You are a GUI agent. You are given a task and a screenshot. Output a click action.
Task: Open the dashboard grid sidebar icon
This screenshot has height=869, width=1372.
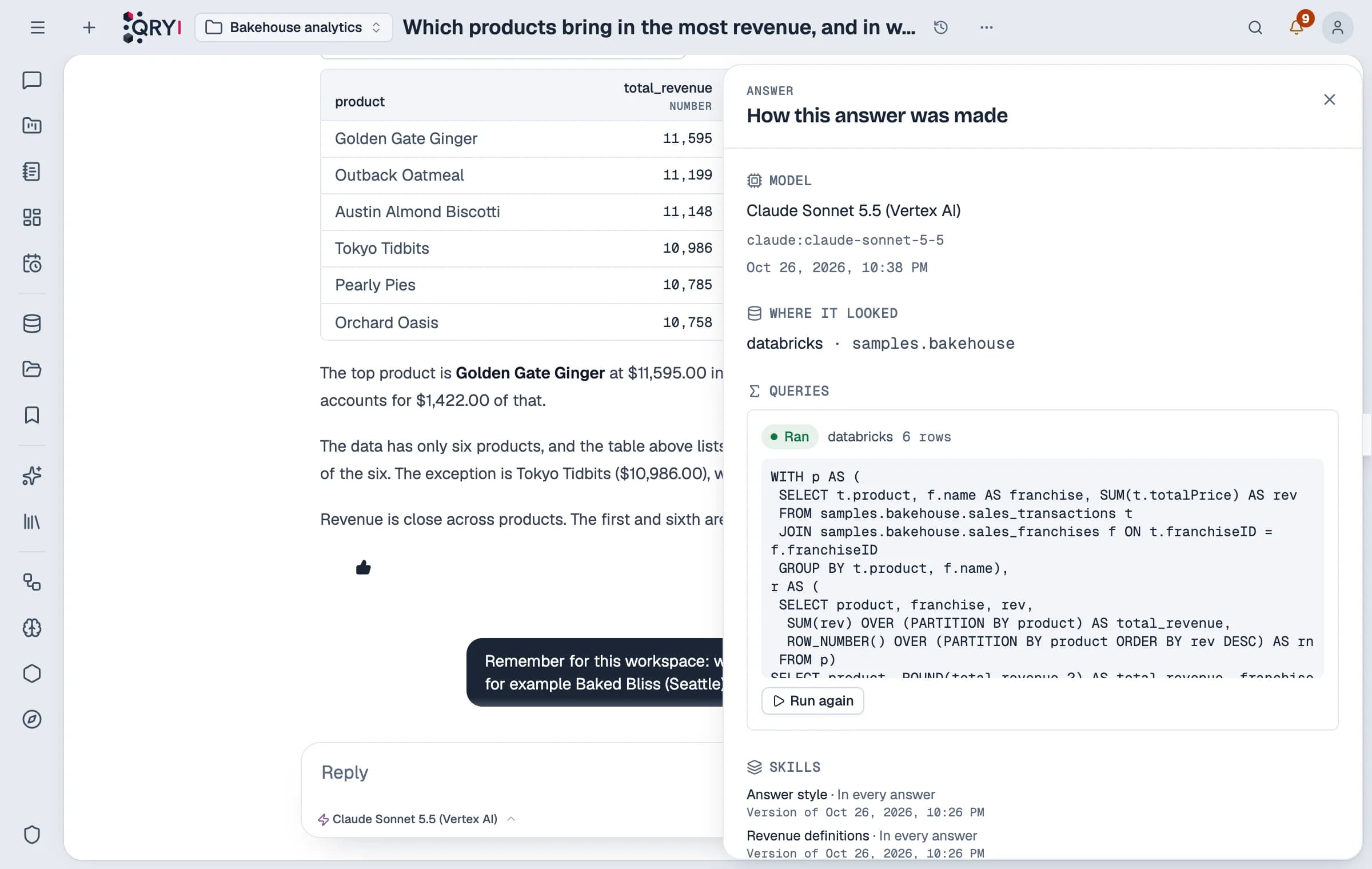click(x=32, y=217)
